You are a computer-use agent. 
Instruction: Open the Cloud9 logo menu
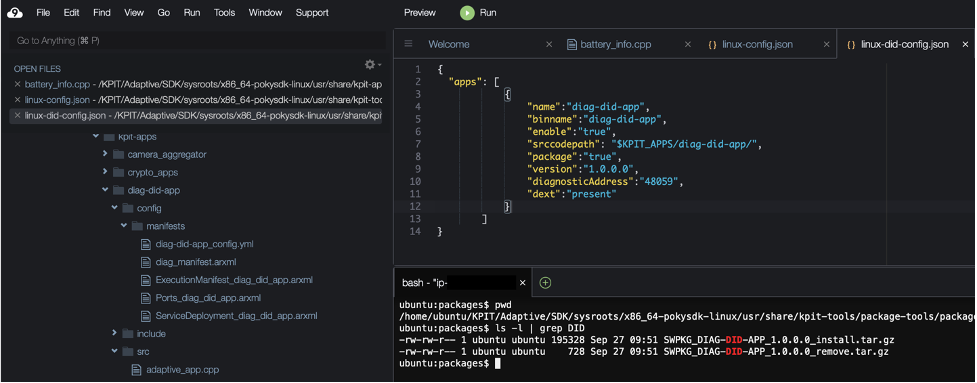15,12
